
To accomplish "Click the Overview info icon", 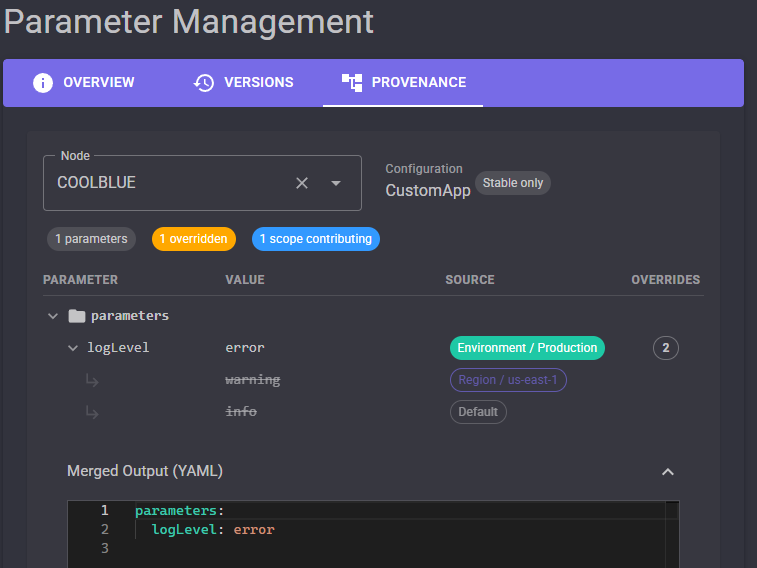I will [x=43, y=83].
